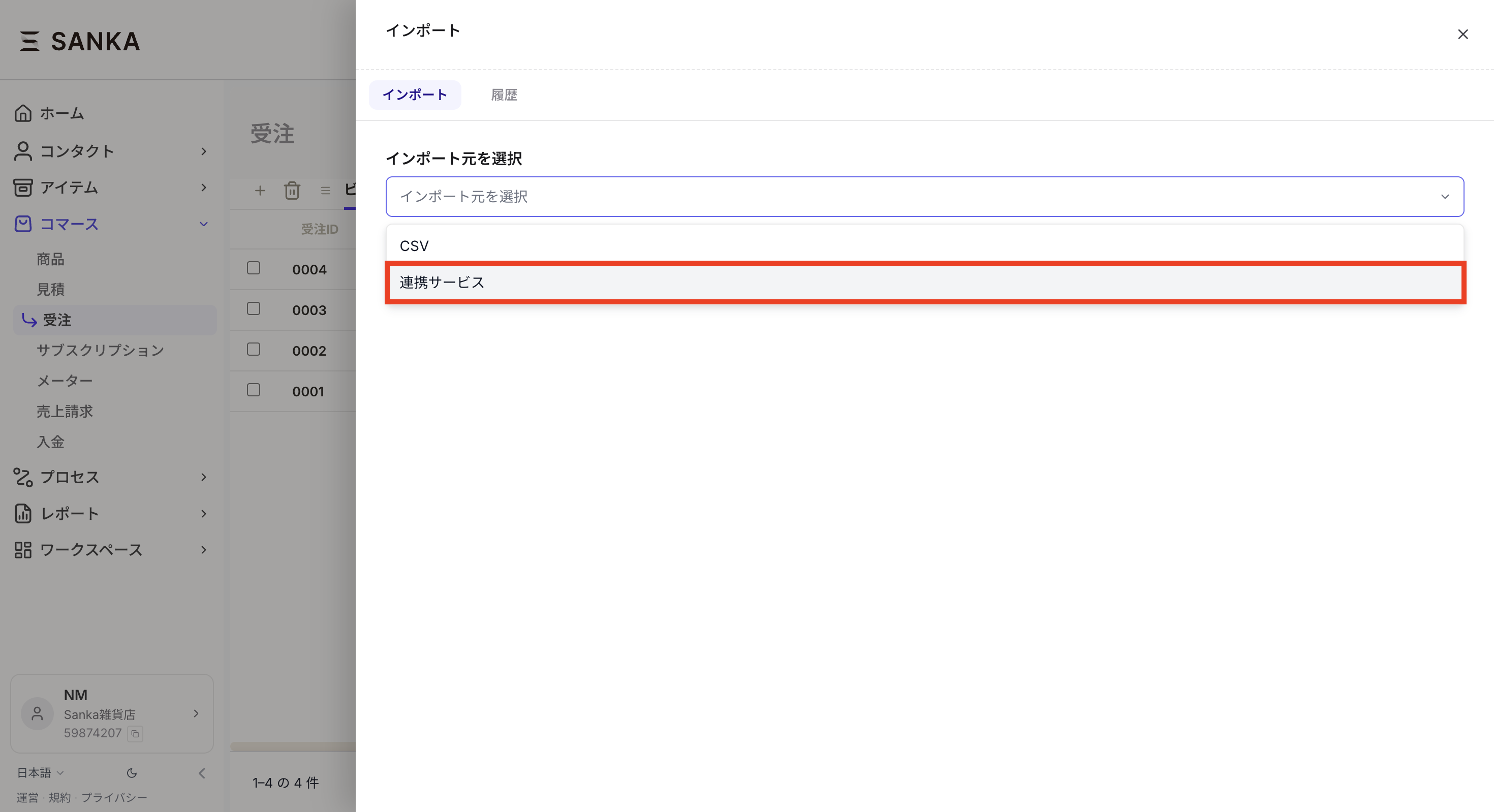This screenshot has width=1494, height=812.
Task: Copy workspace ID 59874207 icon
Action: click(x=135, y=734)
